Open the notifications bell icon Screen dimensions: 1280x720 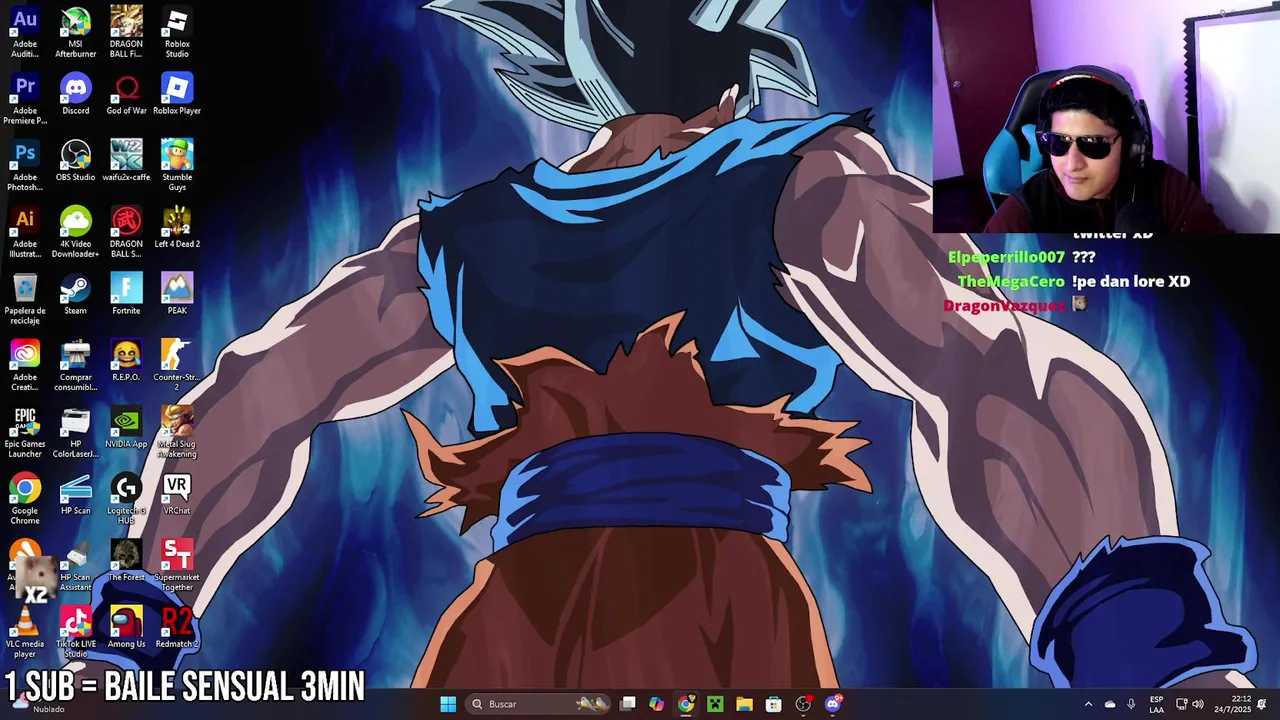pos(1262,704)
